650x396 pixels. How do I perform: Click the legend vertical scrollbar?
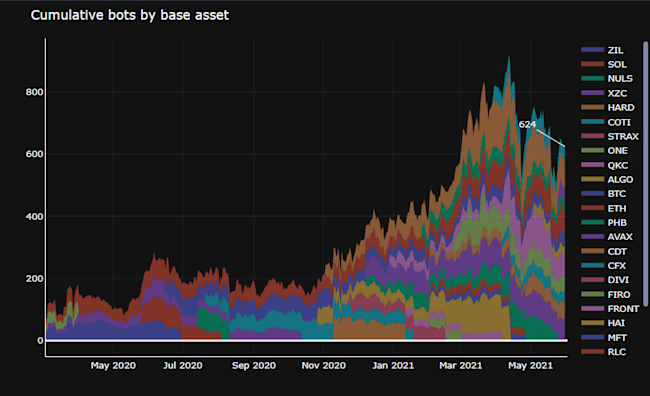[x=645, y=173]
